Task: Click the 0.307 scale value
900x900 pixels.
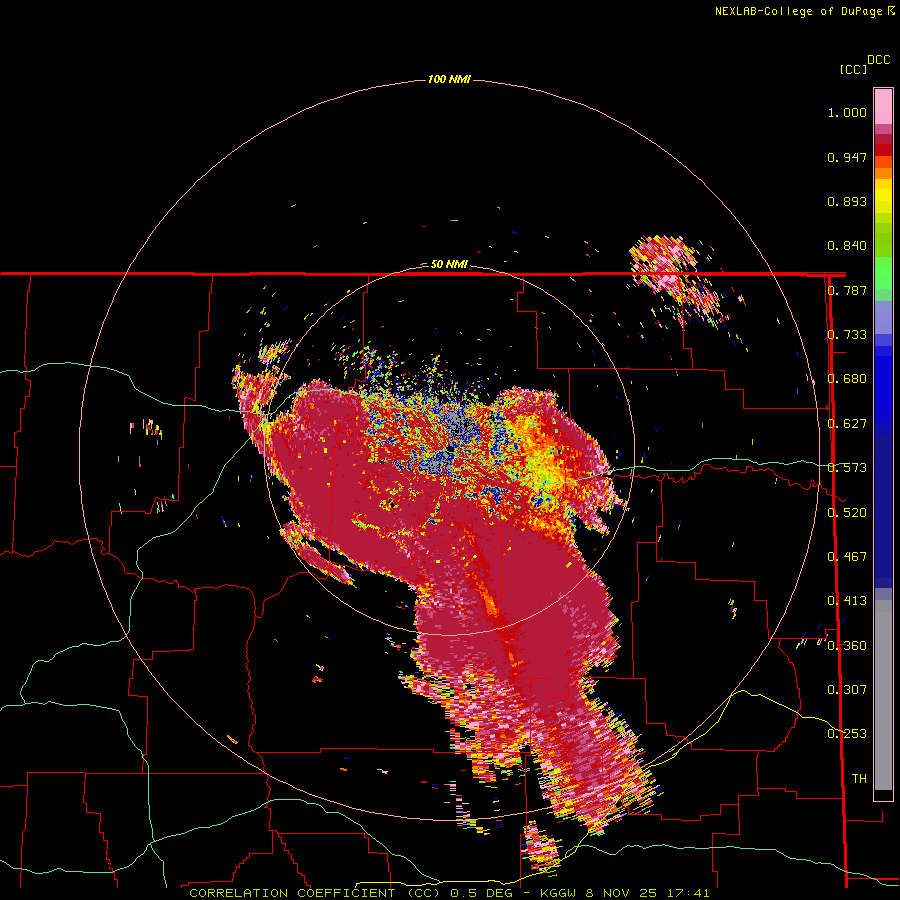Action: coord(847,690)
